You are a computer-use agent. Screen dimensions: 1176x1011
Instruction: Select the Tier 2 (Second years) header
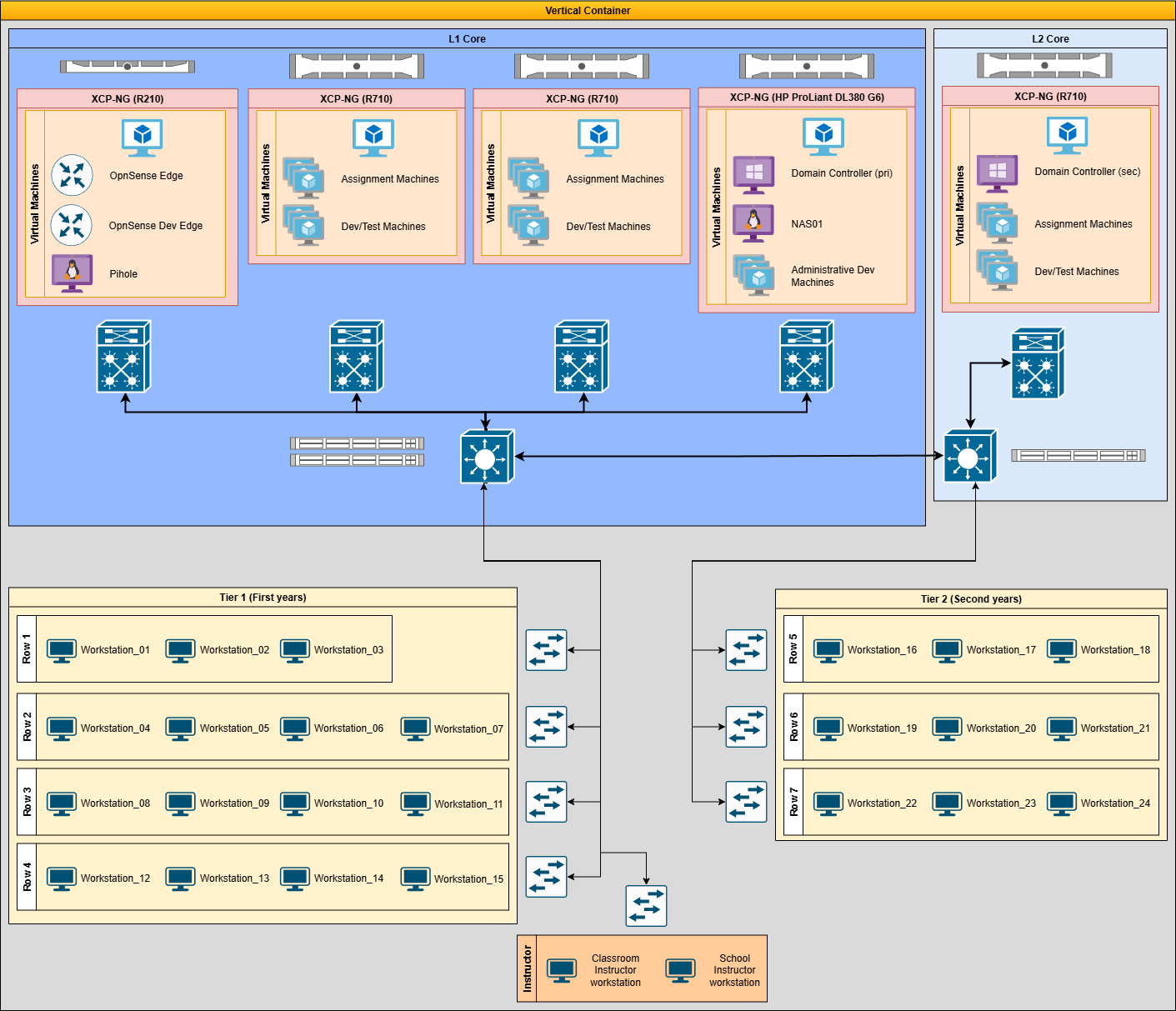pyautogui.click(x=971, y=599)
